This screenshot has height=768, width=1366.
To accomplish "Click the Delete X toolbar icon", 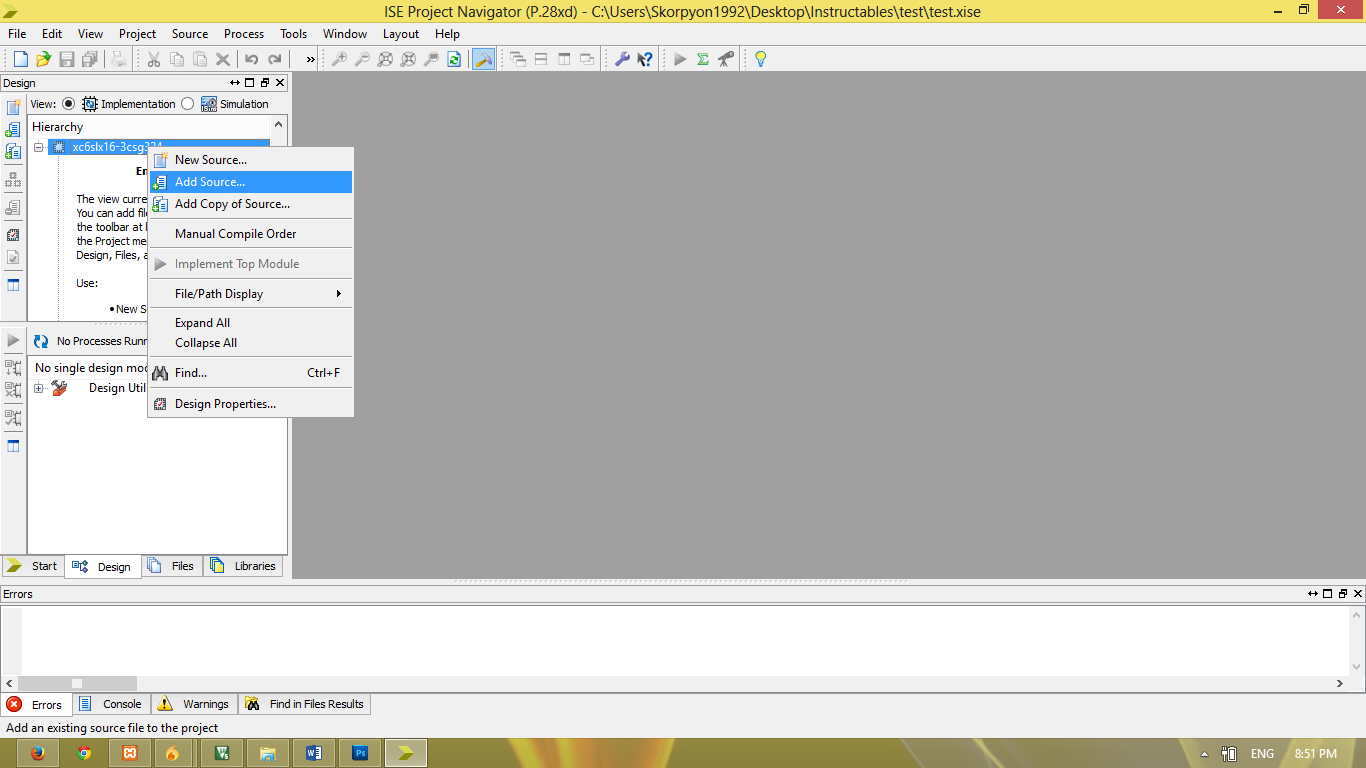I will coord(223,59).
